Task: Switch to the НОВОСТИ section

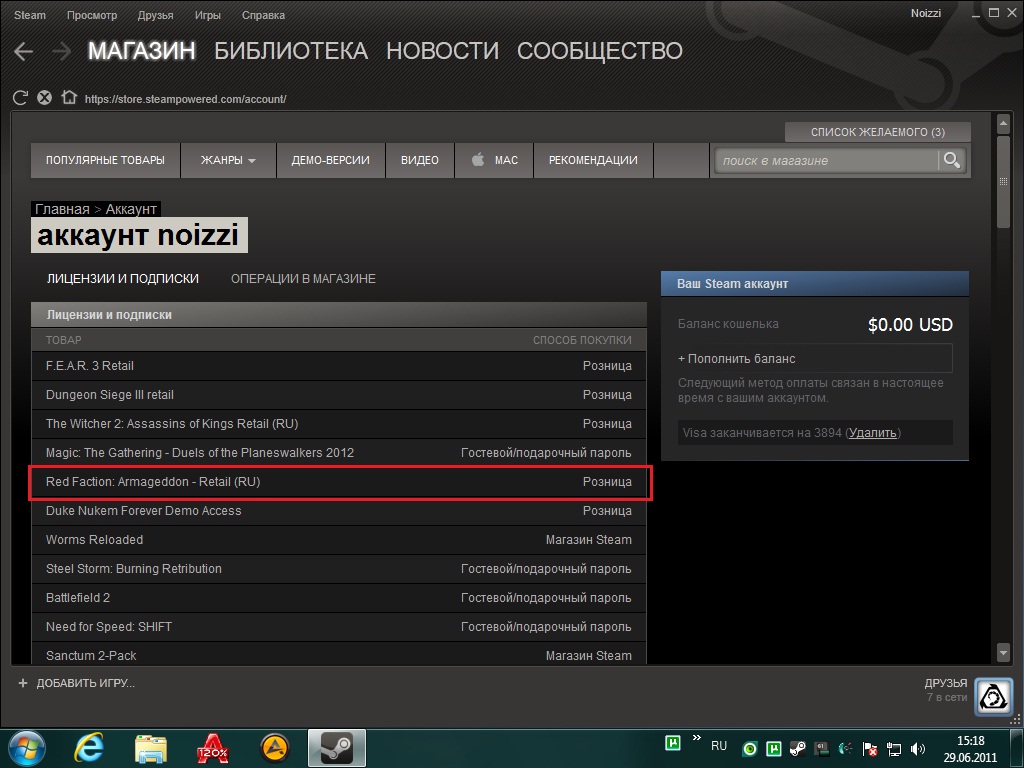Action: click(x=442, y=51)
